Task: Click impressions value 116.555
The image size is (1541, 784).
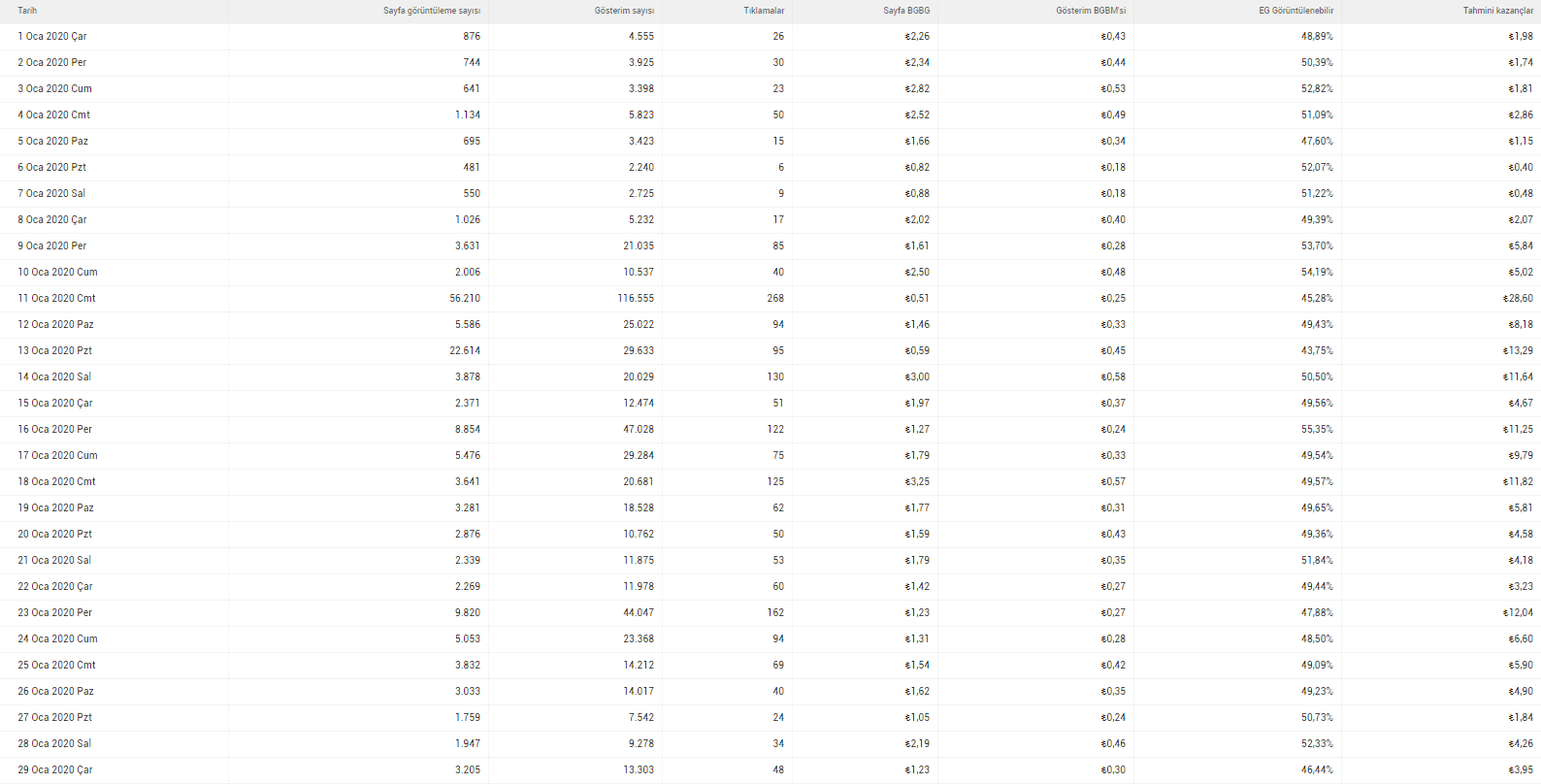Action: [636, 298]
